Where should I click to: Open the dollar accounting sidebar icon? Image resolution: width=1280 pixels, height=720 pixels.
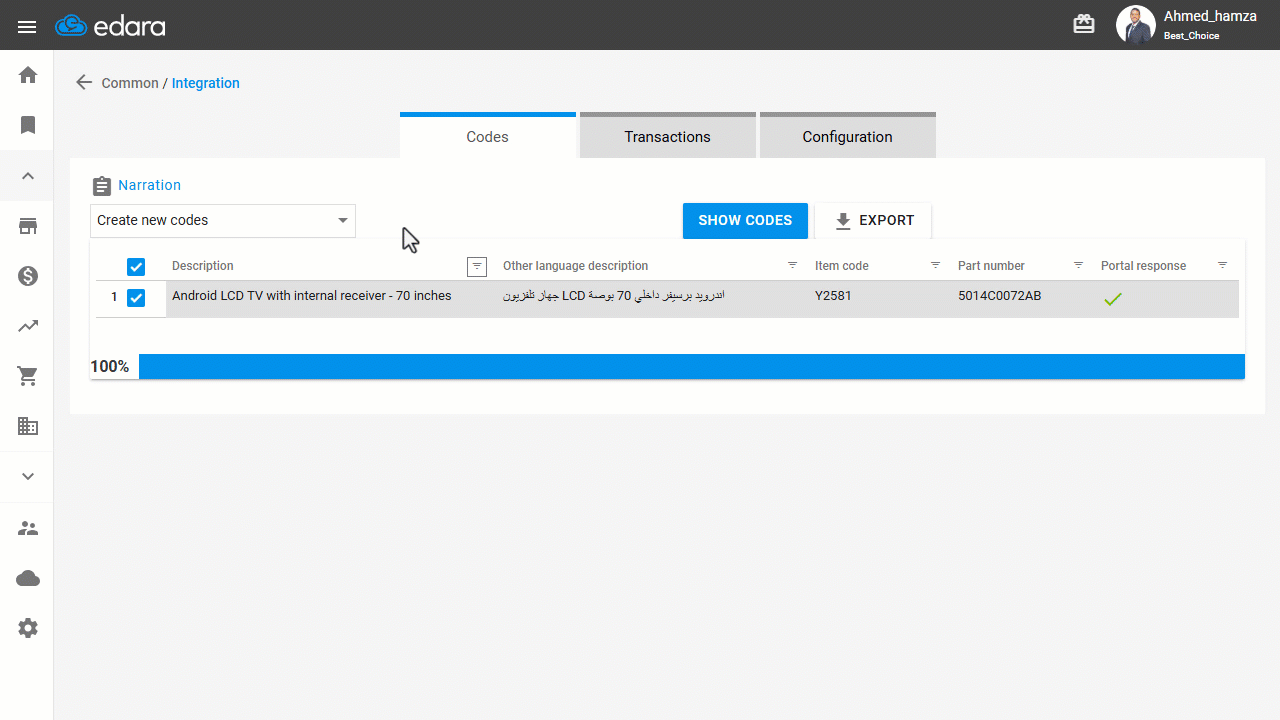click(28, 276)
